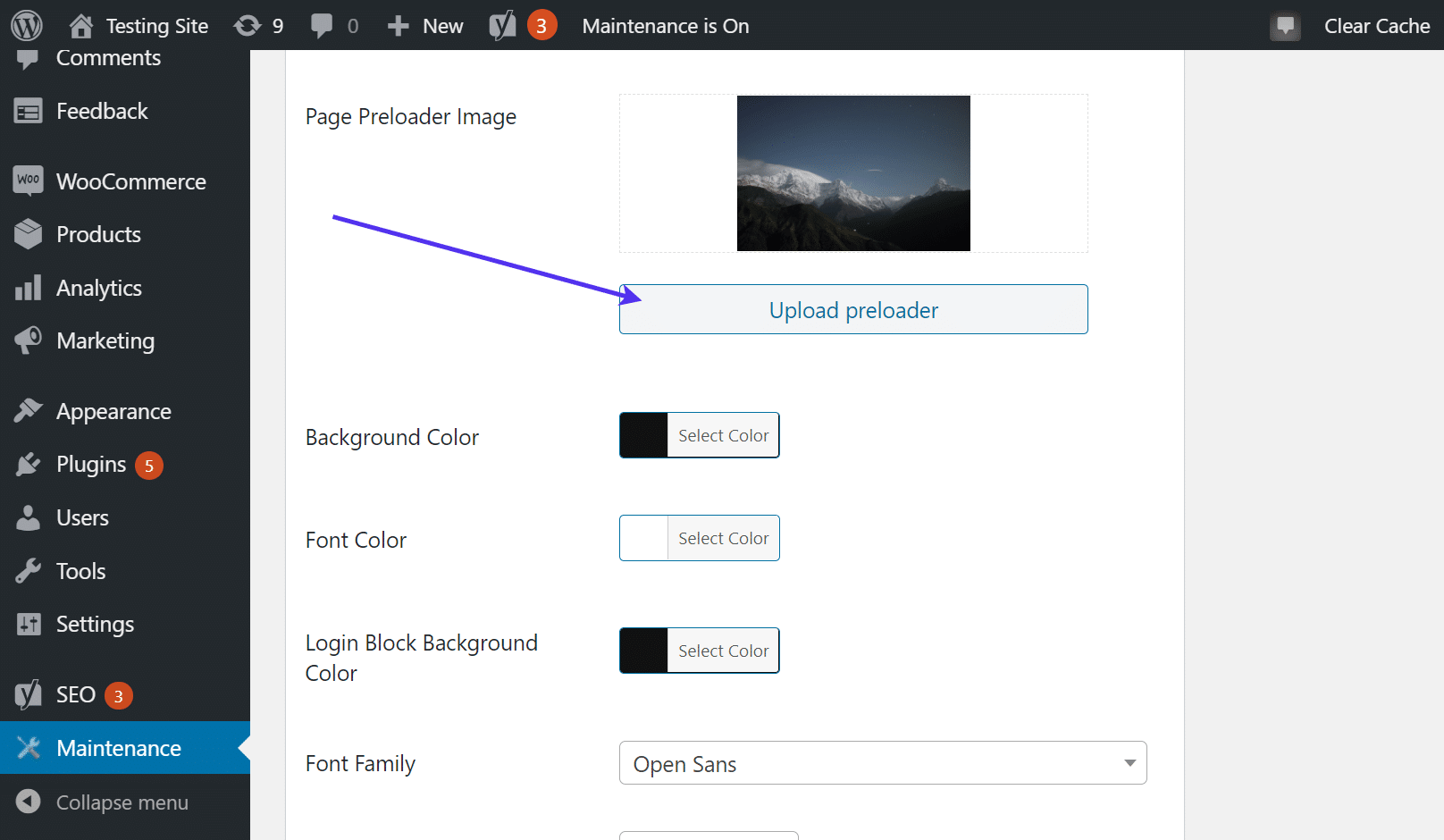Image resolution: width=1444 pixels, height=840 pixels.
Task: Click the mountain preloader image preview
Action: tap(852, 172)
